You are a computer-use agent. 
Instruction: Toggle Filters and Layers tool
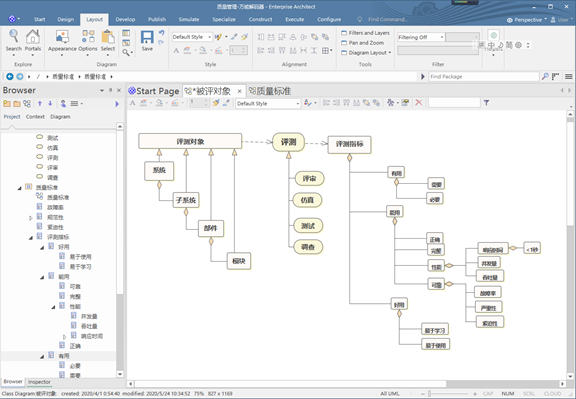(x=365, y=33)
